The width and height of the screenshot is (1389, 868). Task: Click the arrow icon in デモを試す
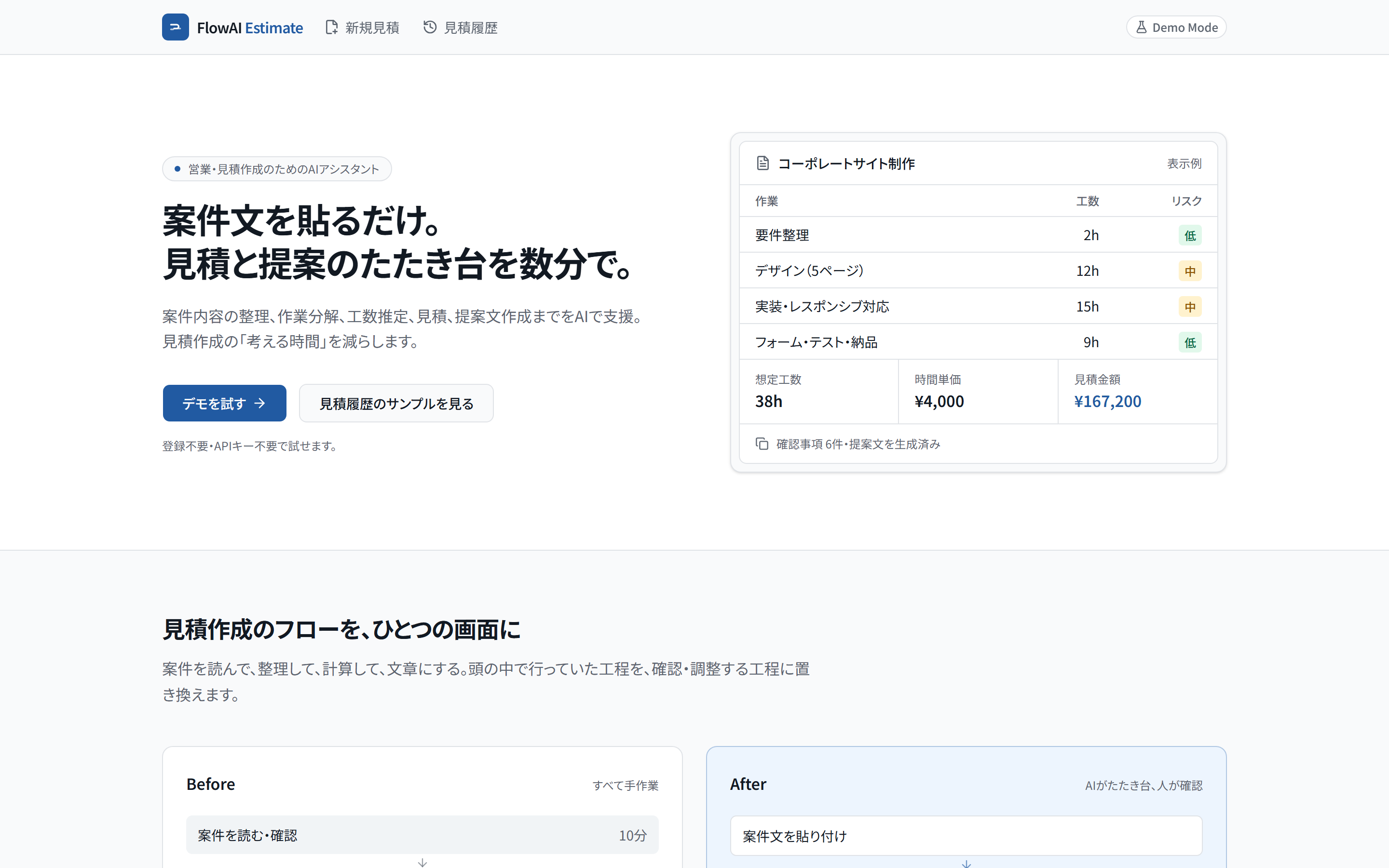260,403
